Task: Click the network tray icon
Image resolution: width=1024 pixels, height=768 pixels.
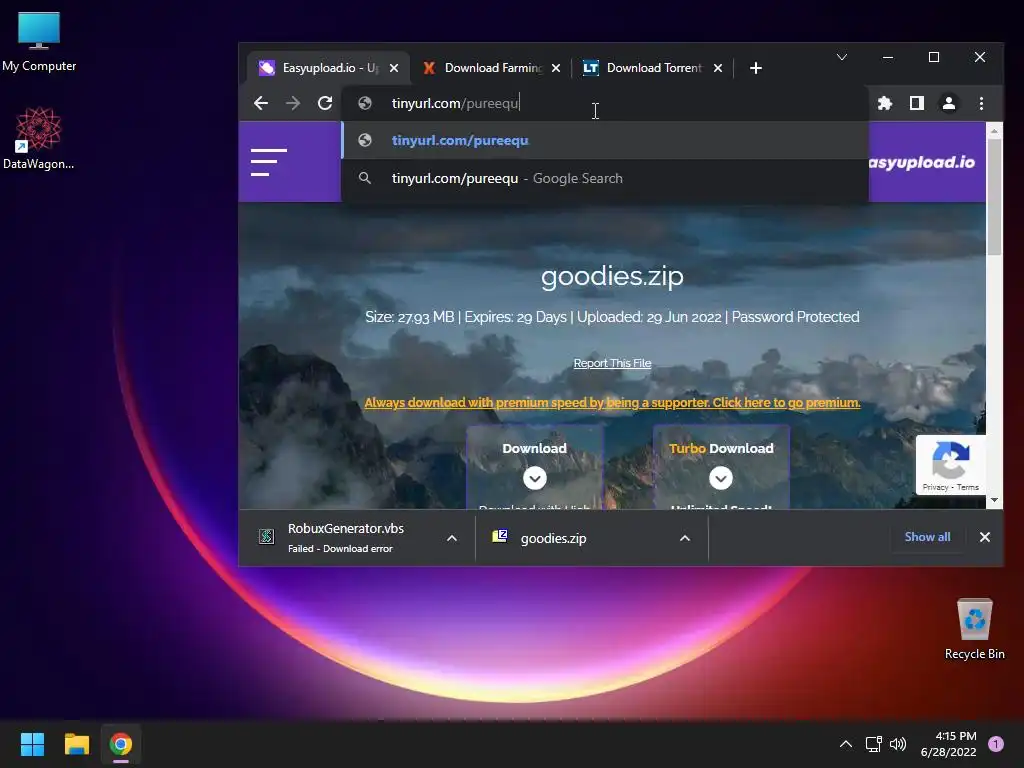Action: point(873,744)
